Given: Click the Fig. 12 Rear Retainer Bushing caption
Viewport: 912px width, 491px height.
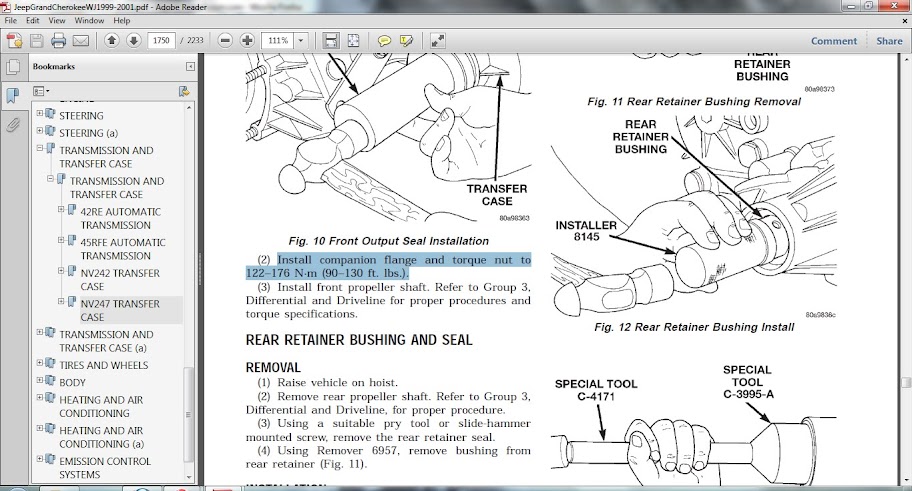Looking at the screenshot, I should pyautogui.click(x=694, y=327).
